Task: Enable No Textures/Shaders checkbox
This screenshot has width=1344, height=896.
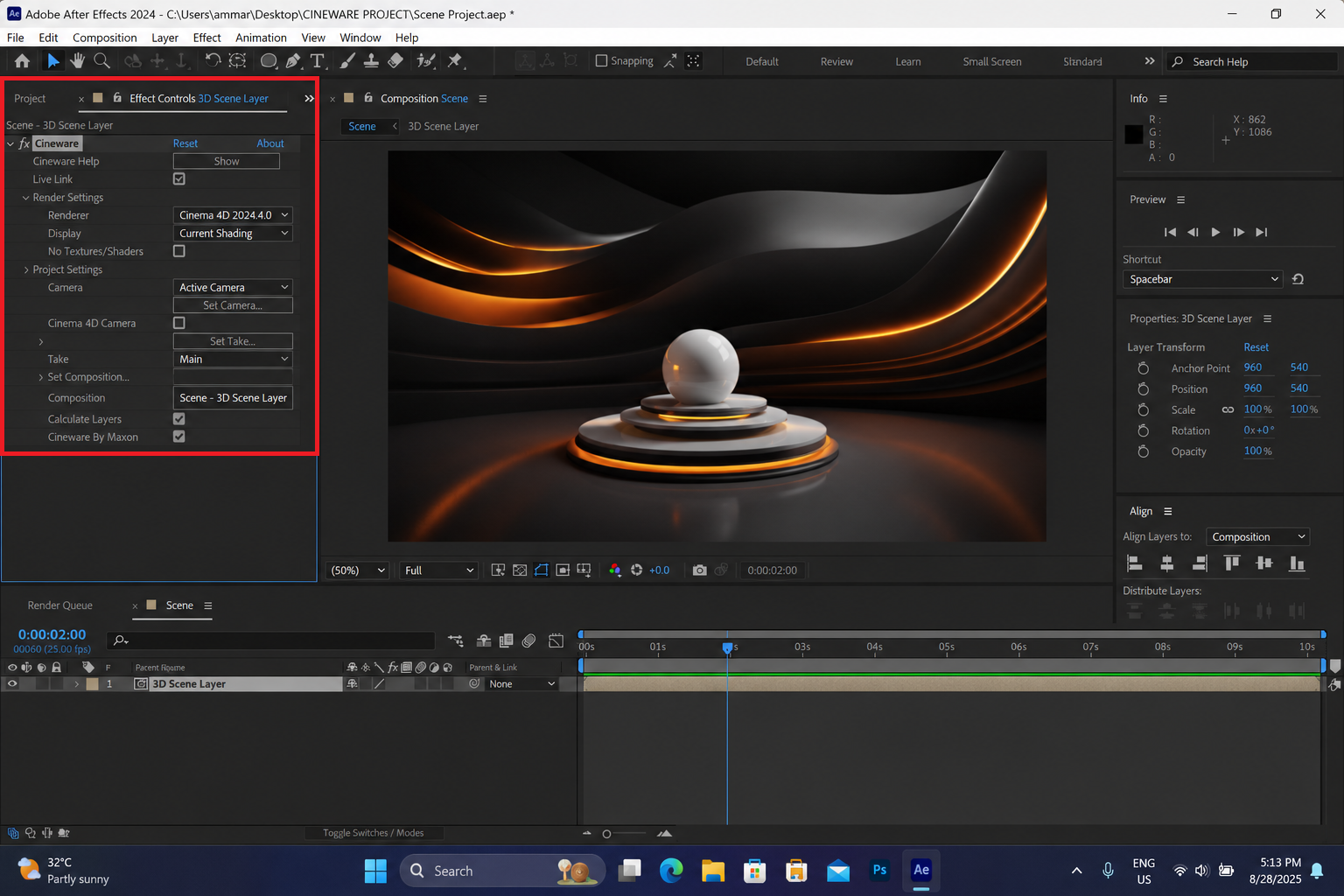Action: [x=179, y=251]
